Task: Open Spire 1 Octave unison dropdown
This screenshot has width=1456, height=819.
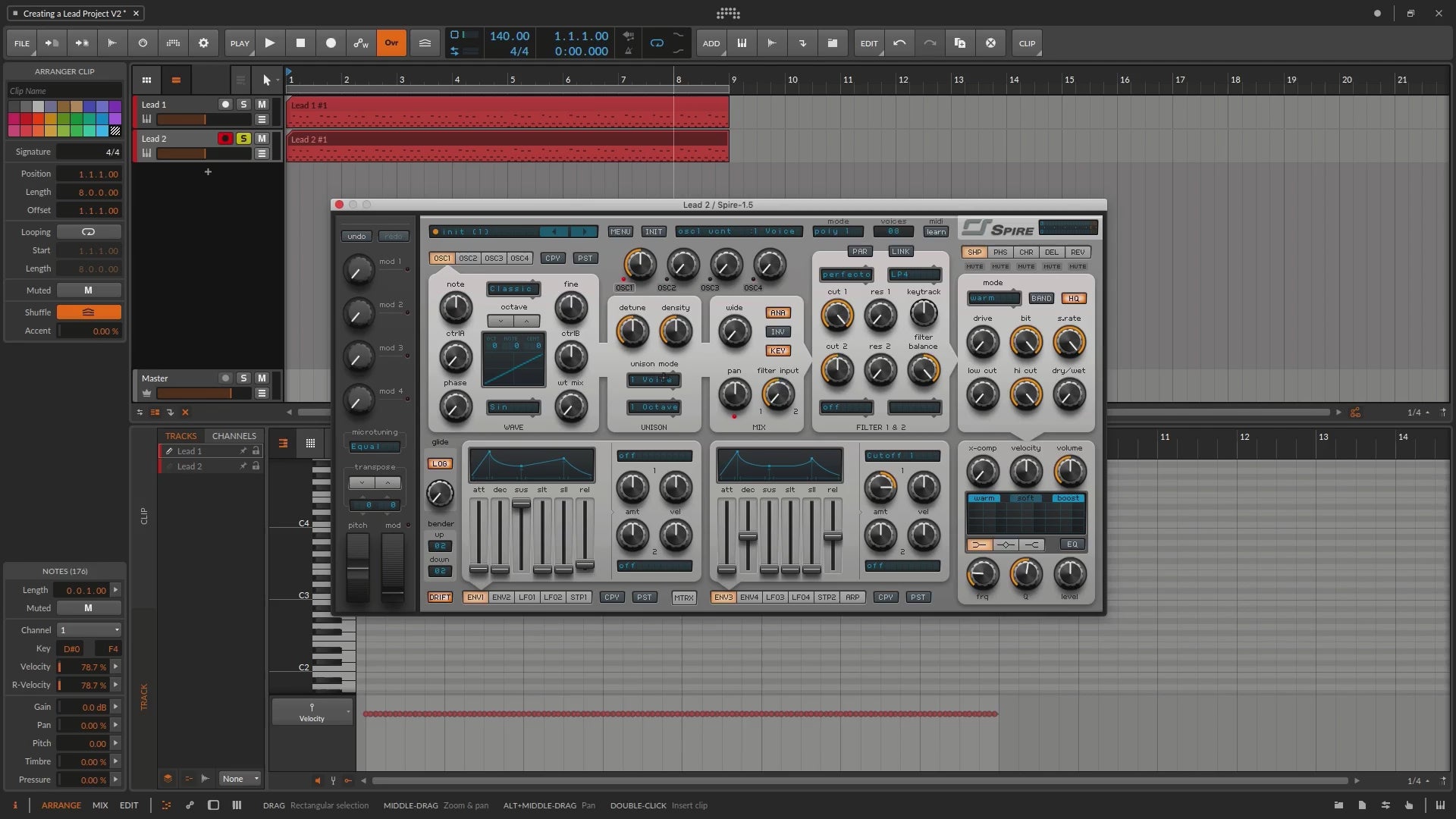Action: (x=654, y=407)
